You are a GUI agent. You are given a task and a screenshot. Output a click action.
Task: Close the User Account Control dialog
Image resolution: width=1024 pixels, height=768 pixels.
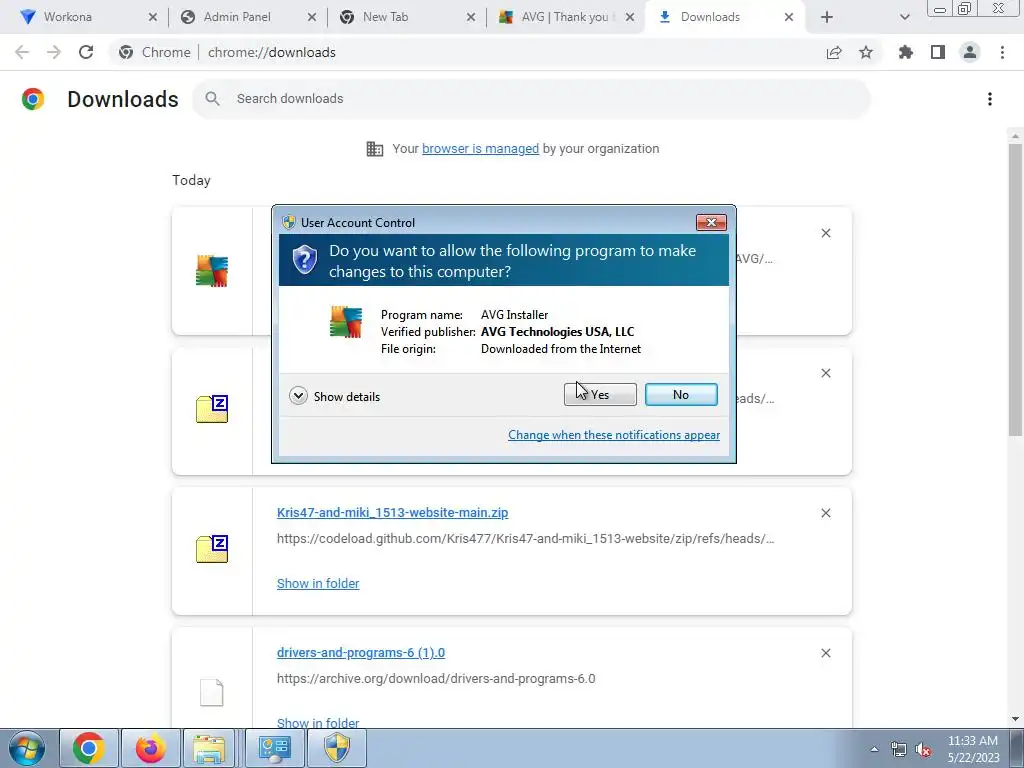(711, 223)
